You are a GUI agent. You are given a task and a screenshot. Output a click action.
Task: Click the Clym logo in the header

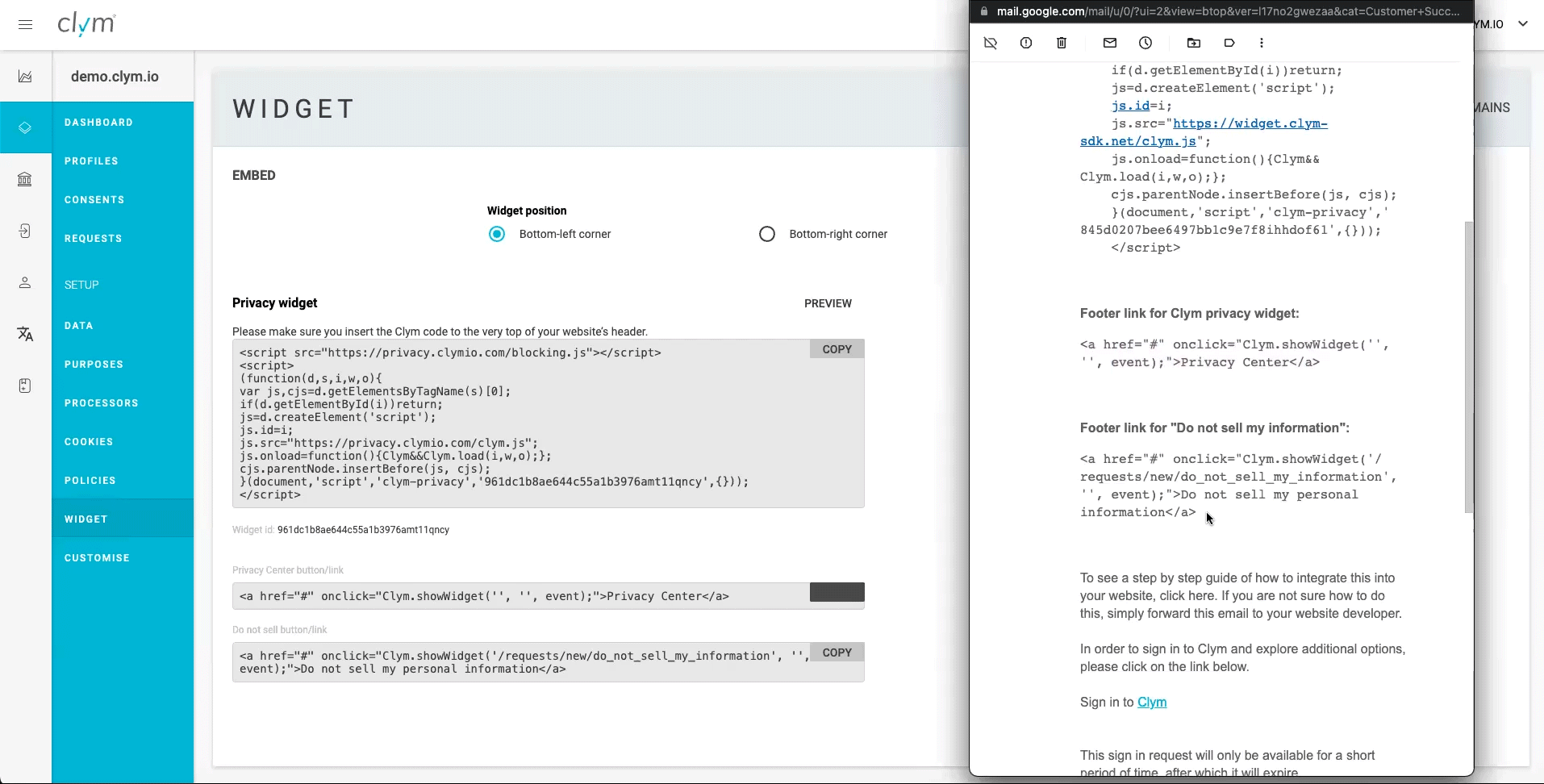pos(86,24)
